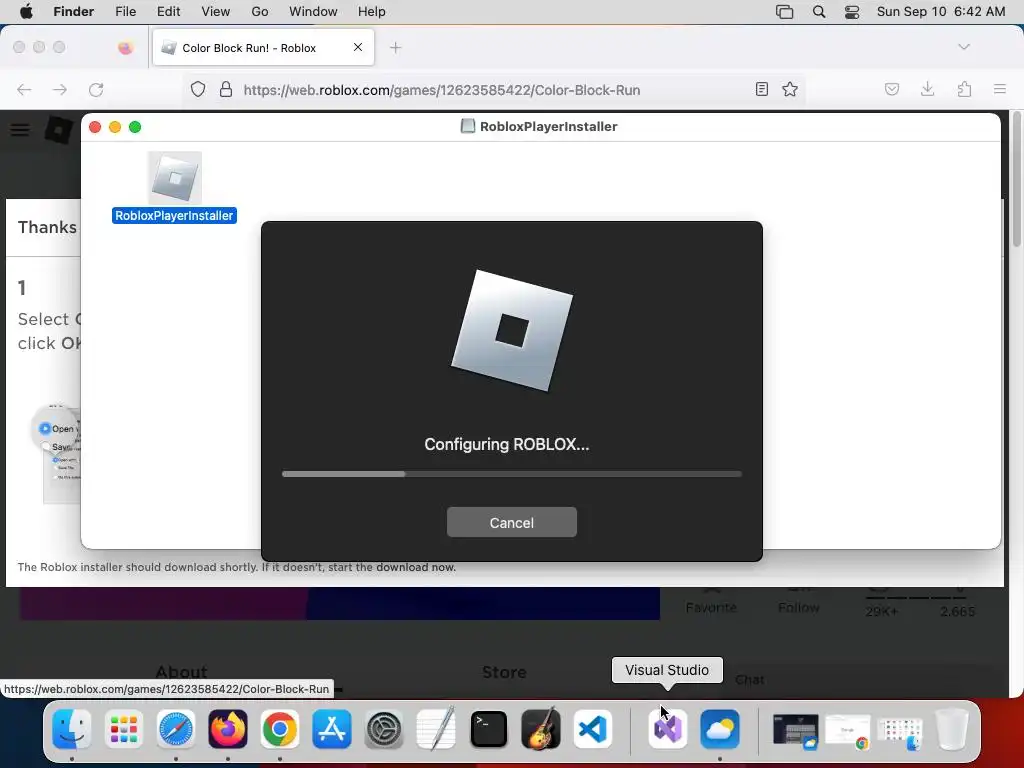Viewport: 1024px width, 768px height.
Task: Reload the Roblox page
Action: tap(96, 89)
